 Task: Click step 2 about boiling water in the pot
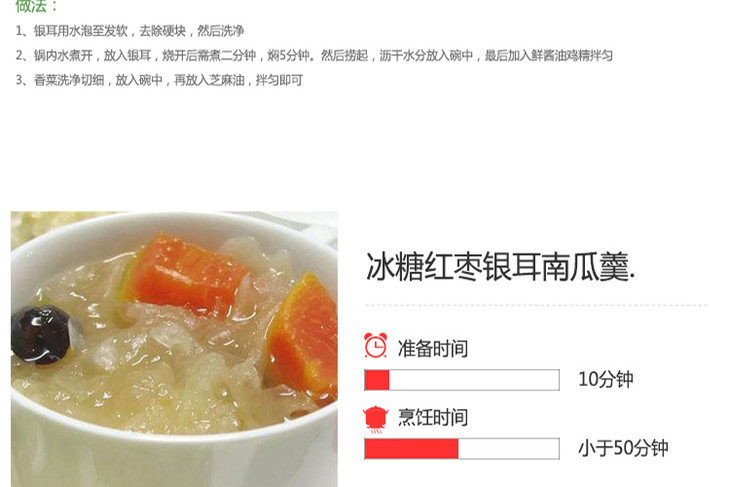pos(314,55)
